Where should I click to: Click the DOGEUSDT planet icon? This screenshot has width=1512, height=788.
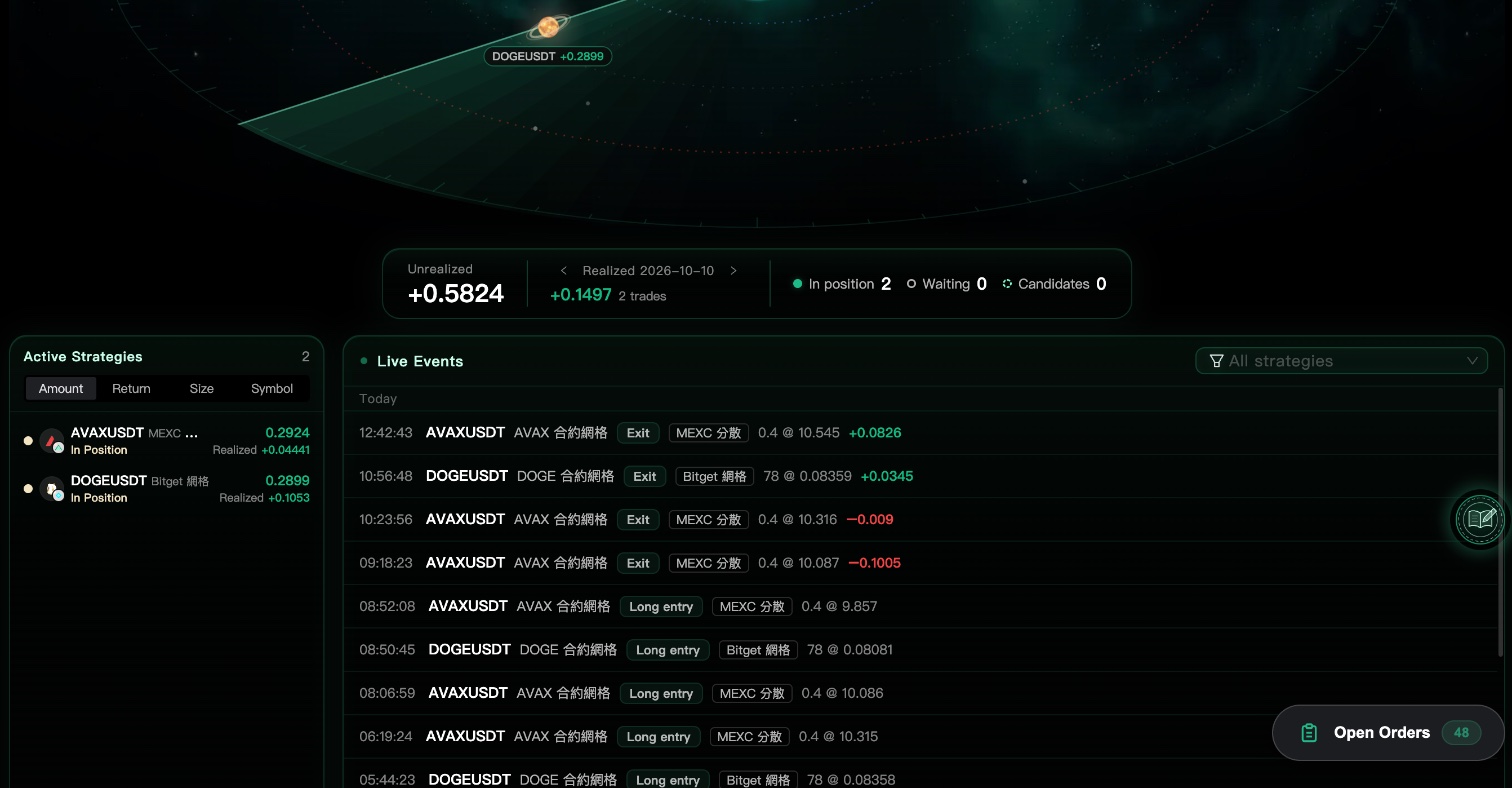pyautogui.click(x=548, y=27)
